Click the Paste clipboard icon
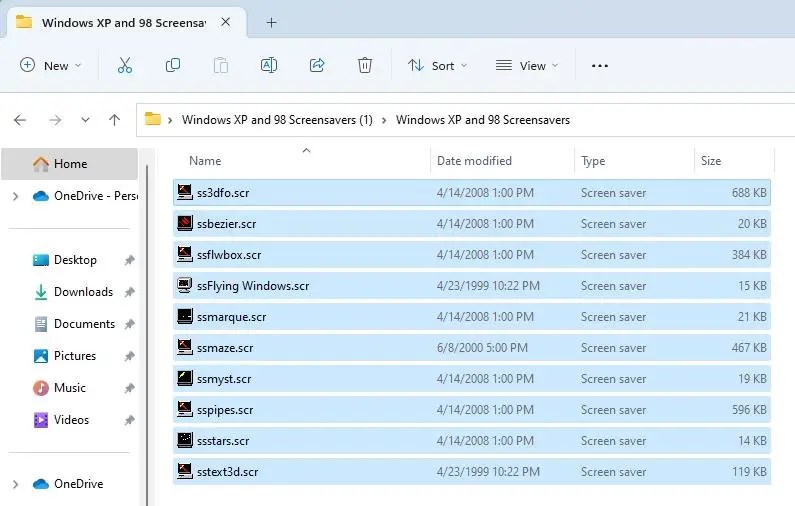Screen dimensions: 795x506 click(221, 65)
